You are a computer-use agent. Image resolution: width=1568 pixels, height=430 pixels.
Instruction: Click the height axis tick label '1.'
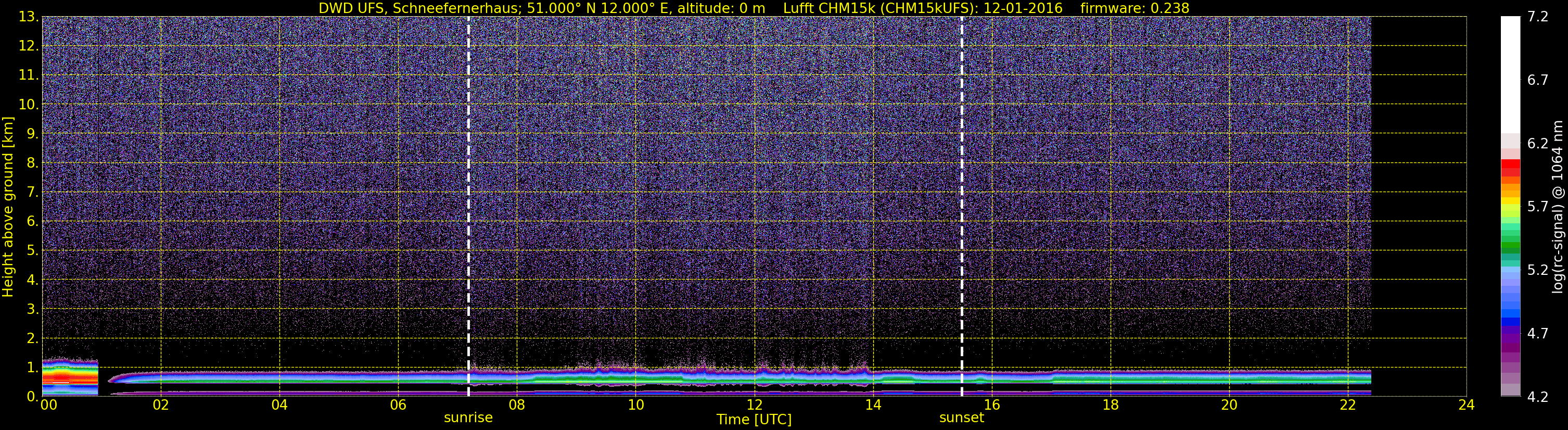point(32,367)
